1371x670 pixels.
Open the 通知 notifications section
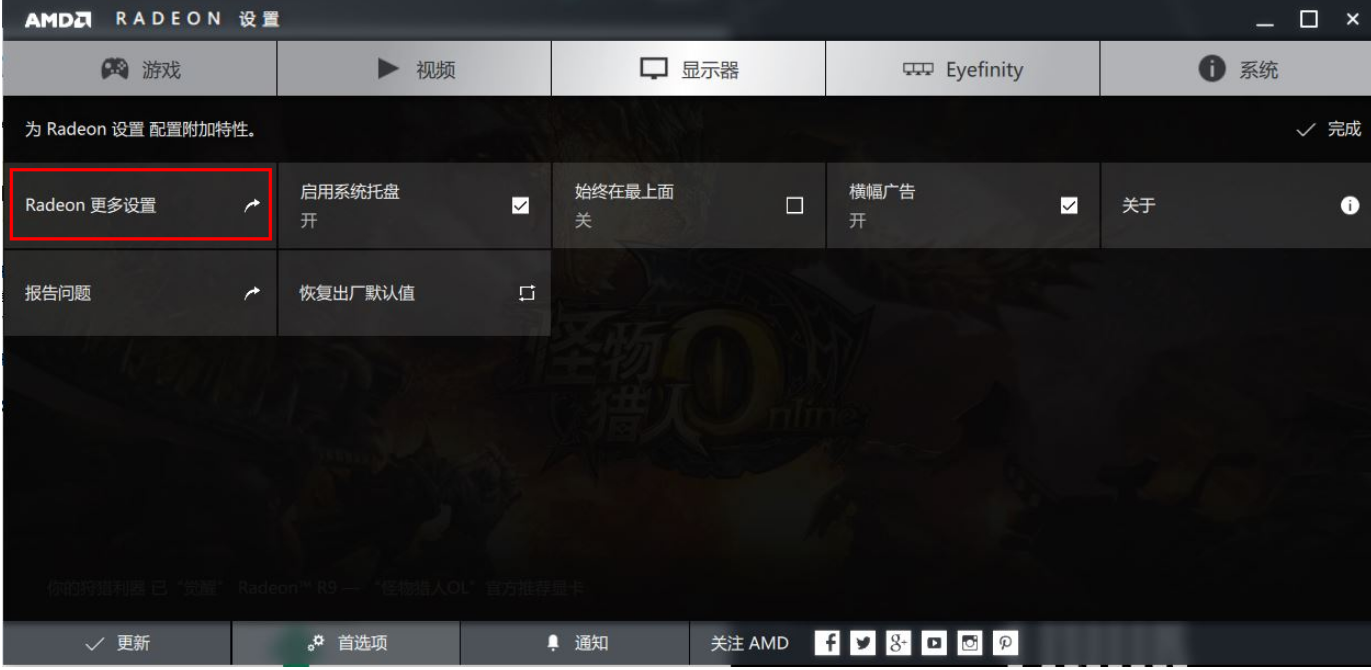tap(576, 643)
